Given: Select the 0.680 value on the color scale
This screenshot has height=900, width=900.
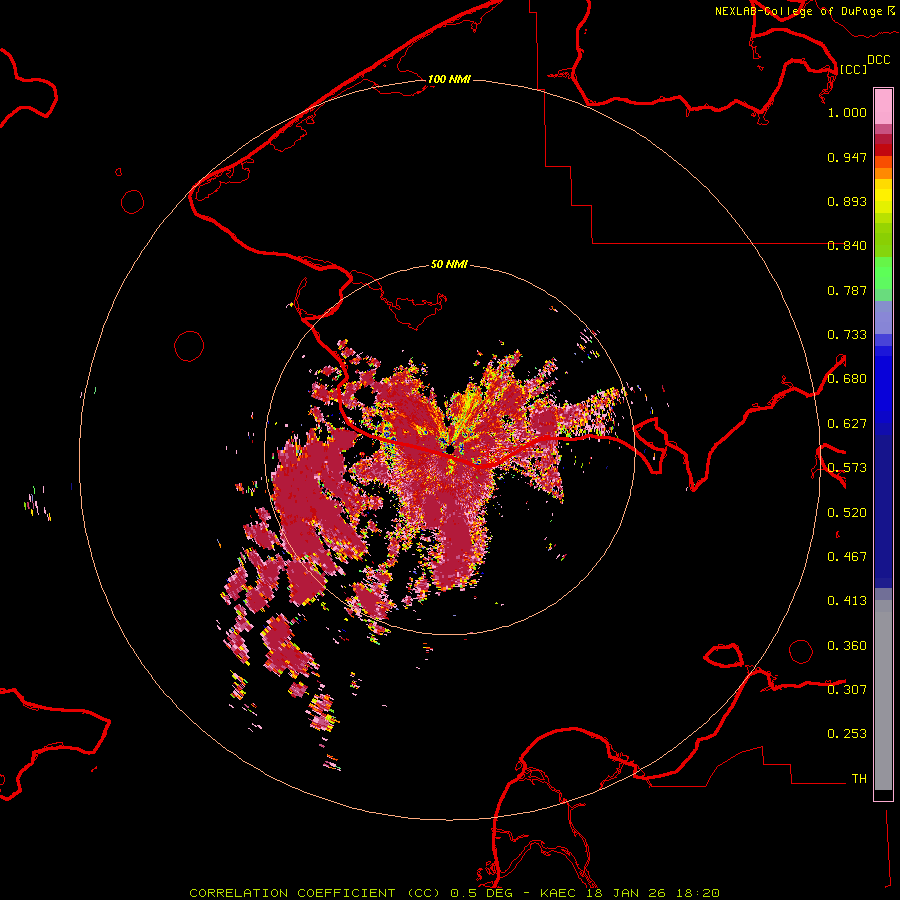Looking at the screenshot, I should point(847,379).
